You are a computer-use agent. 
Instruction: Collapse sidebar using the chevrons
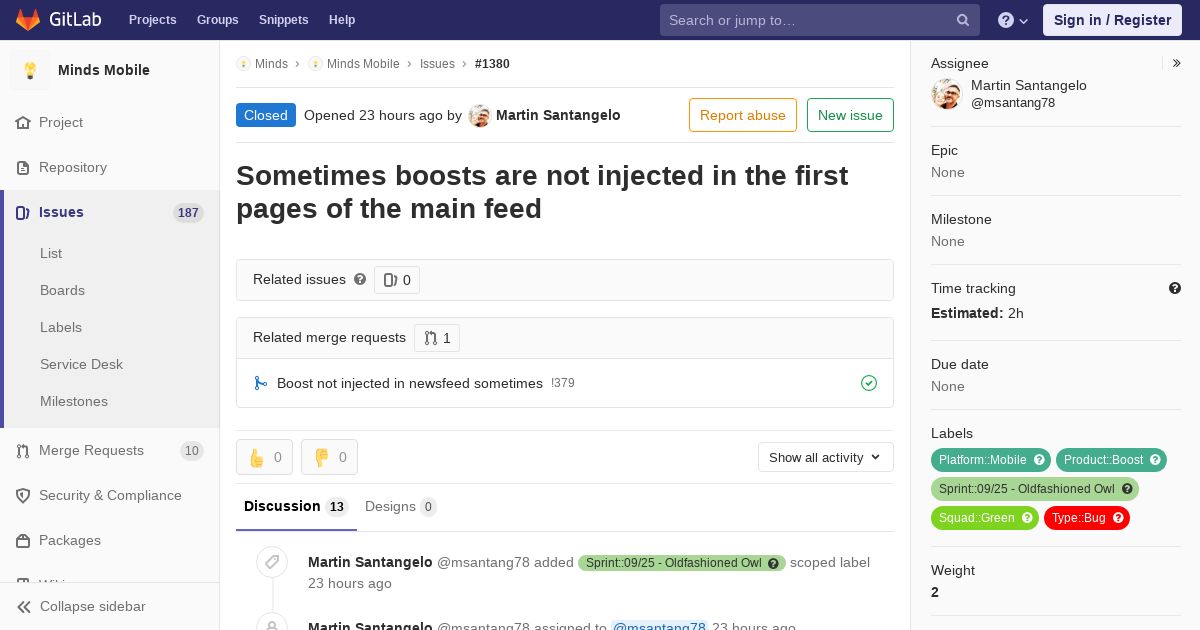[24, 607]
